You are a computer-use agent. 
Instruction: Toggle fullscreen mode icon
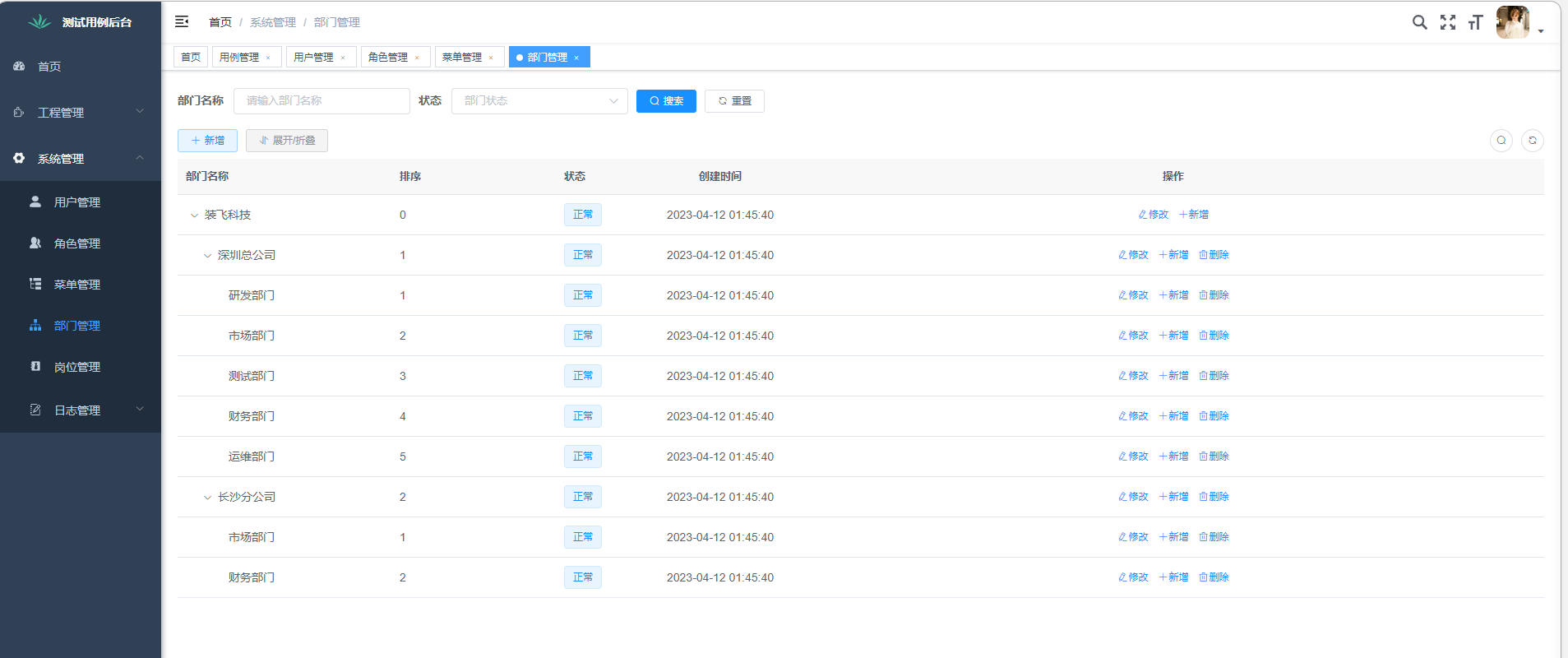tap(1447, 22)
